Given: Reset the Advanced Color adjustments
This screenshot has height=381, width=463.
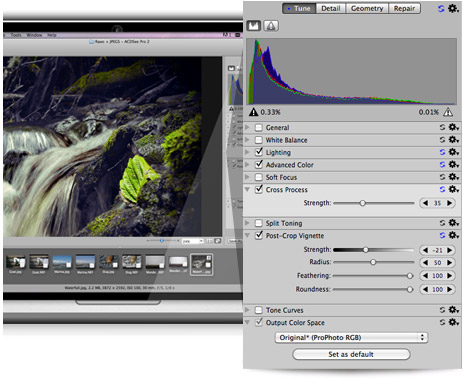Looking at the screenshot, I should coord(442,164).
